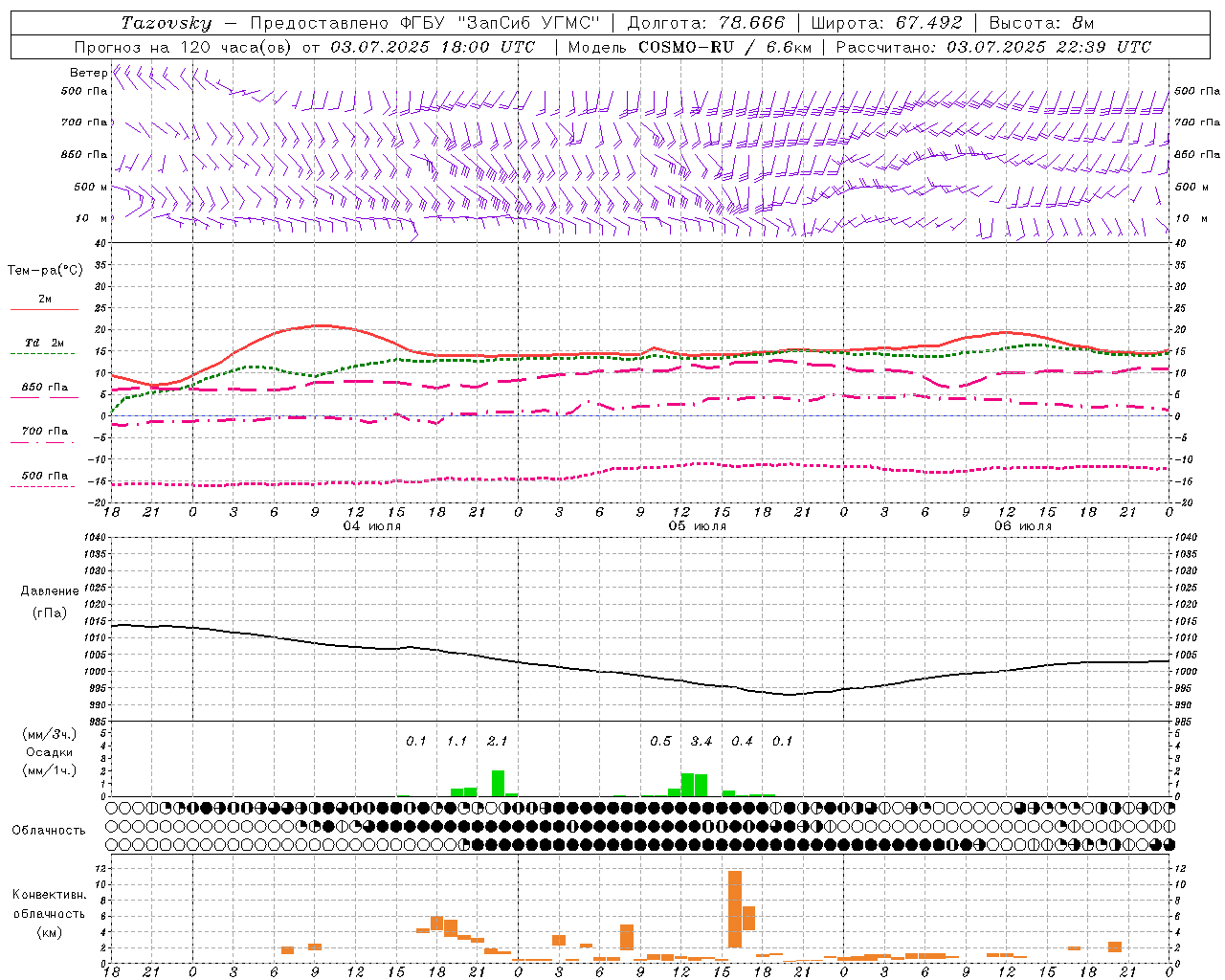Click the solid red 2м legend line

pos(45,309)
